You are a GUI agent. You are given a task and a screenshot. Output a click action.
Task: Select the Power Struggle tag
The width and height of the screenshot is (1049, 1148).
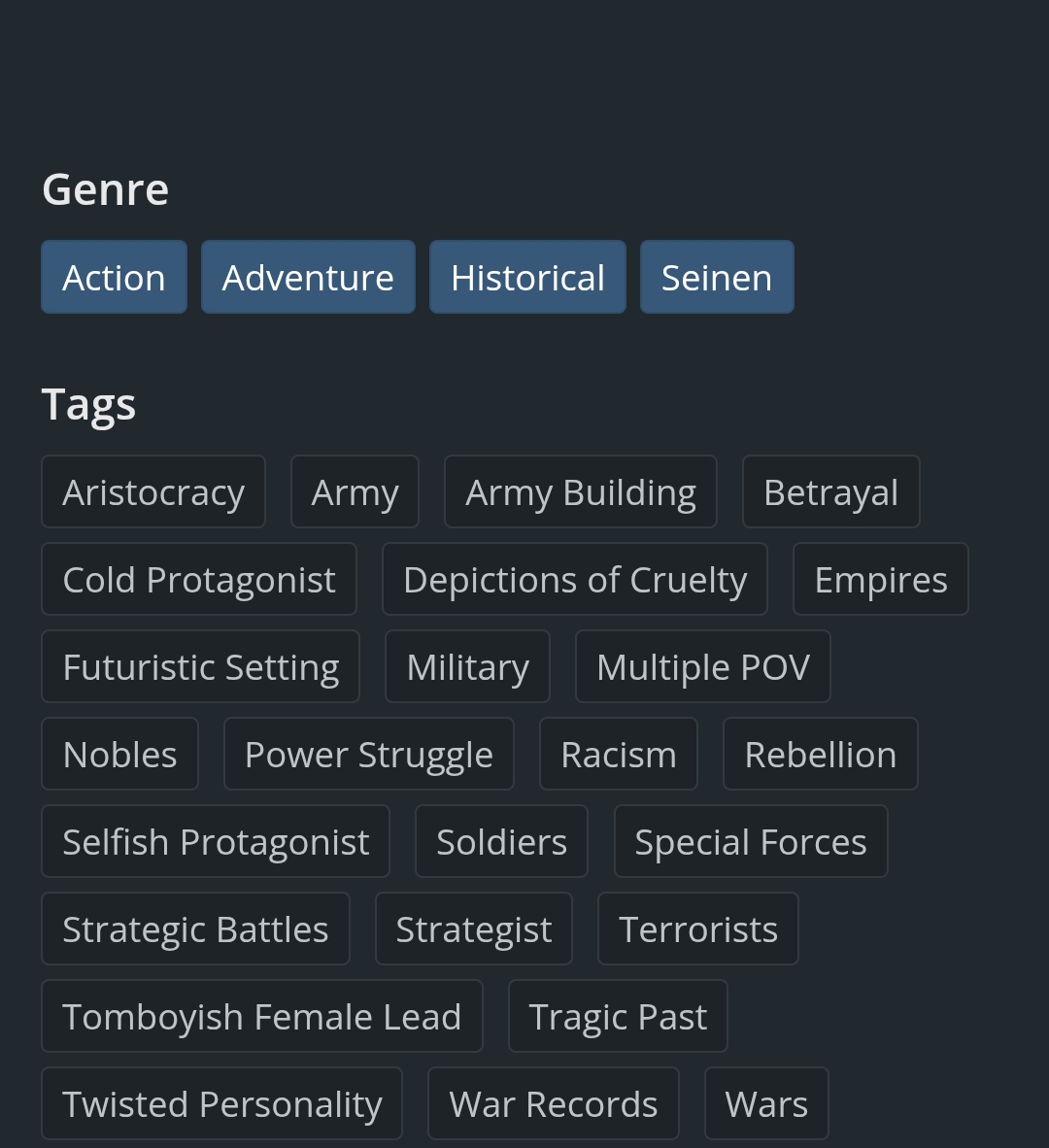tap(369, 755)
